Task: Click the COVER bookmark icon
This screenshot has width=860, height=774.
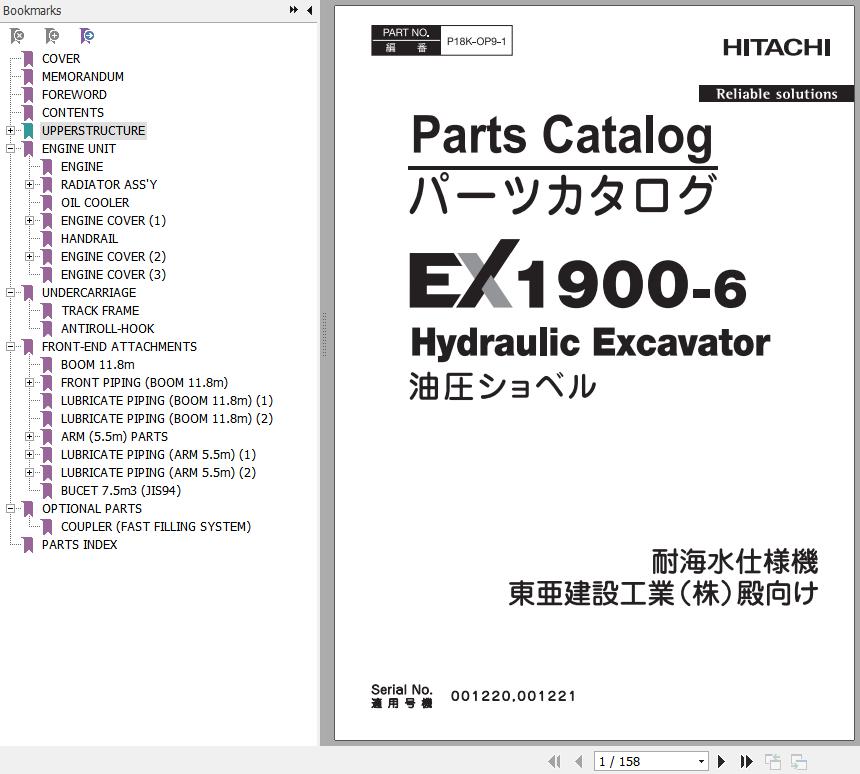Action: click(28, 59)
